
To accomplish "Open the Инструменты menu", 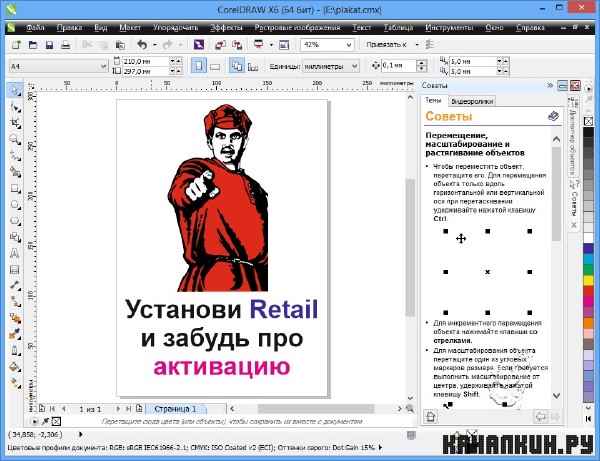I will pyautogui.click(x=449, y=28).
